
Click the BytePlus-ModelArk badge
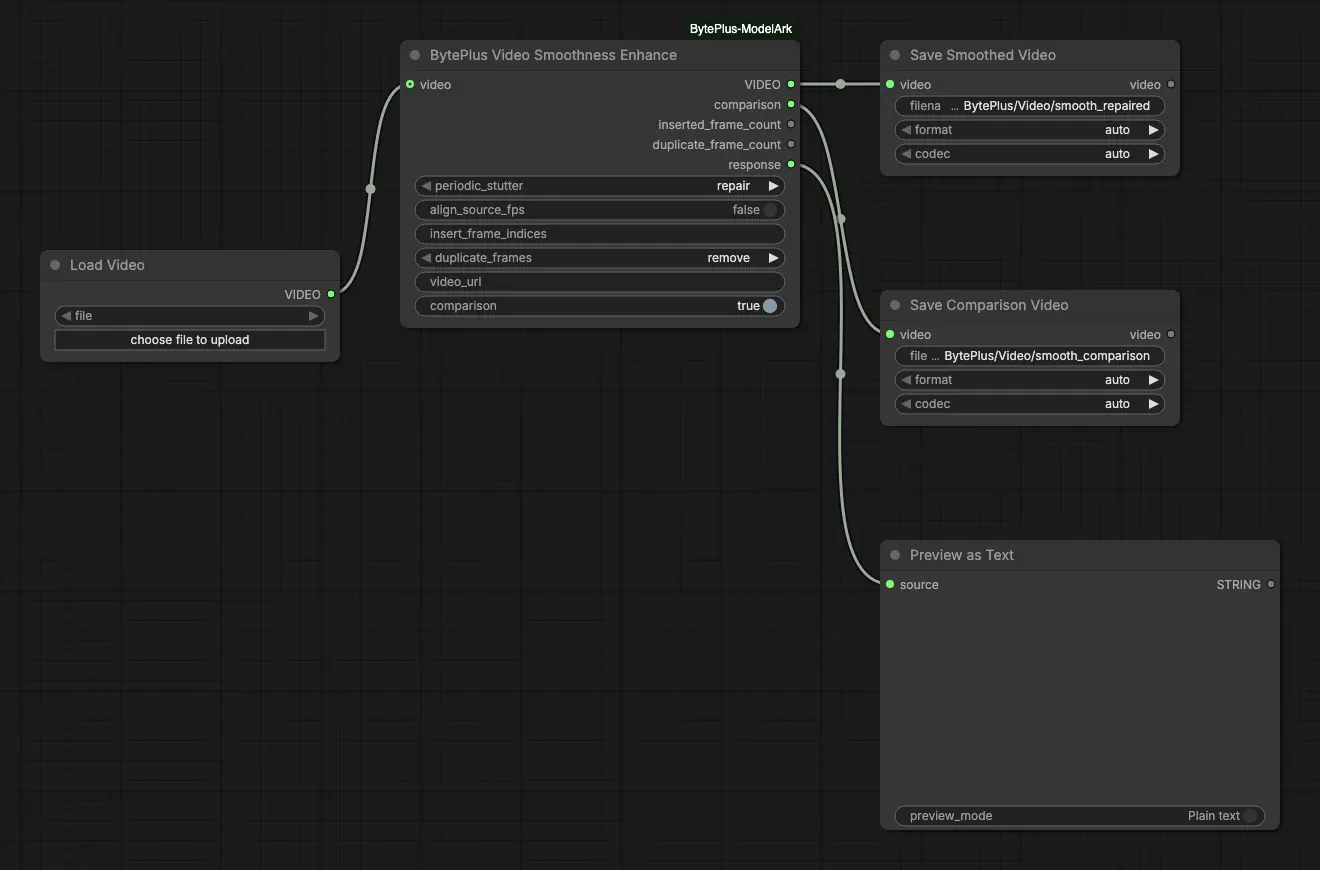[741, 29]
